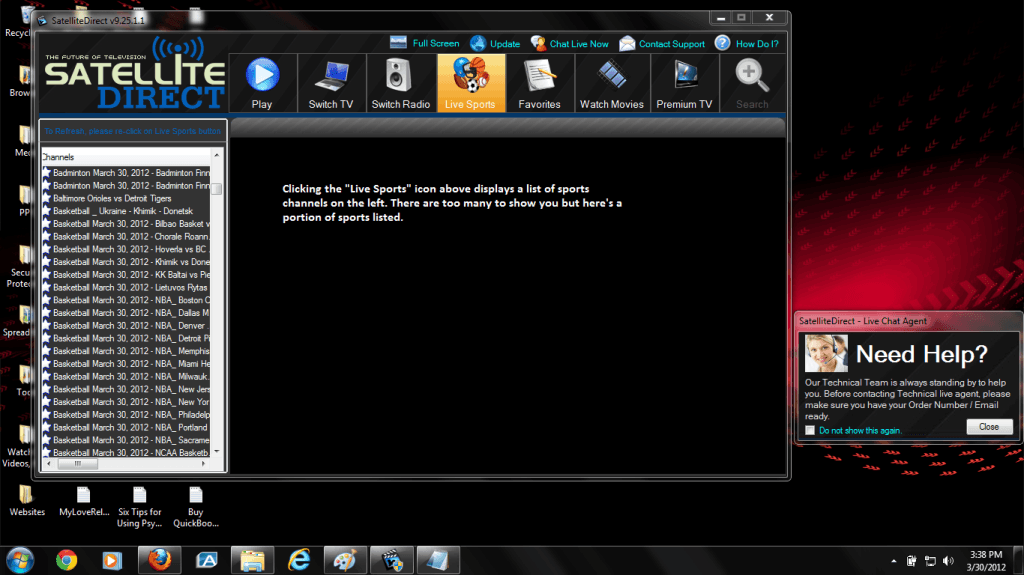Screen dimensions: 1024x575
Task: Launch Internet Explorer from the taskbar
Action: coord(299,561)
